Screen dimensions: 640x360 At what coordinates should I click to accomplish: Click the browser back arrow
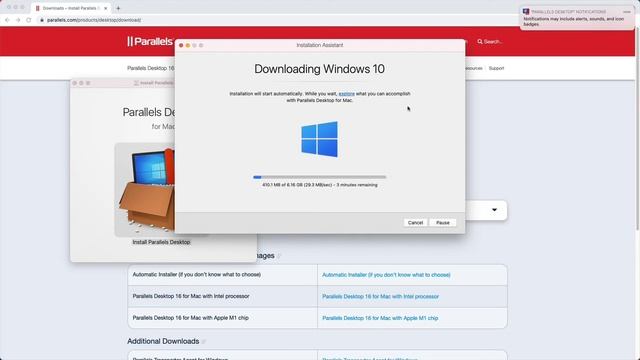click(7, 20)
